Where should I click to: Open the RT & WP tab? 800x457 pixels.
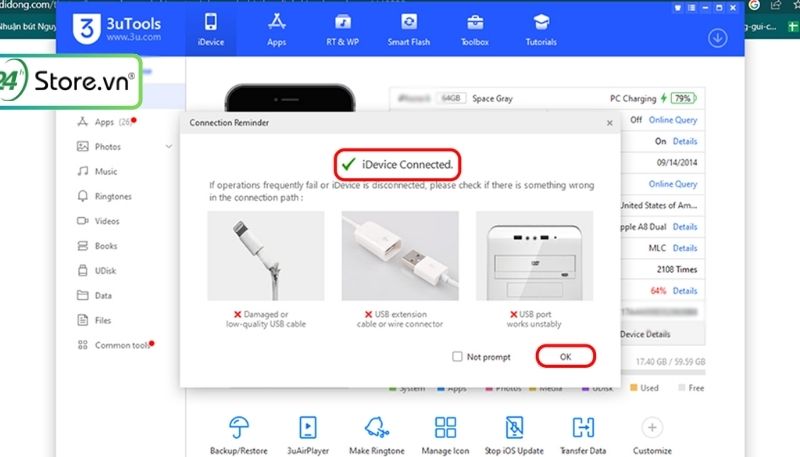pos(342,30)
